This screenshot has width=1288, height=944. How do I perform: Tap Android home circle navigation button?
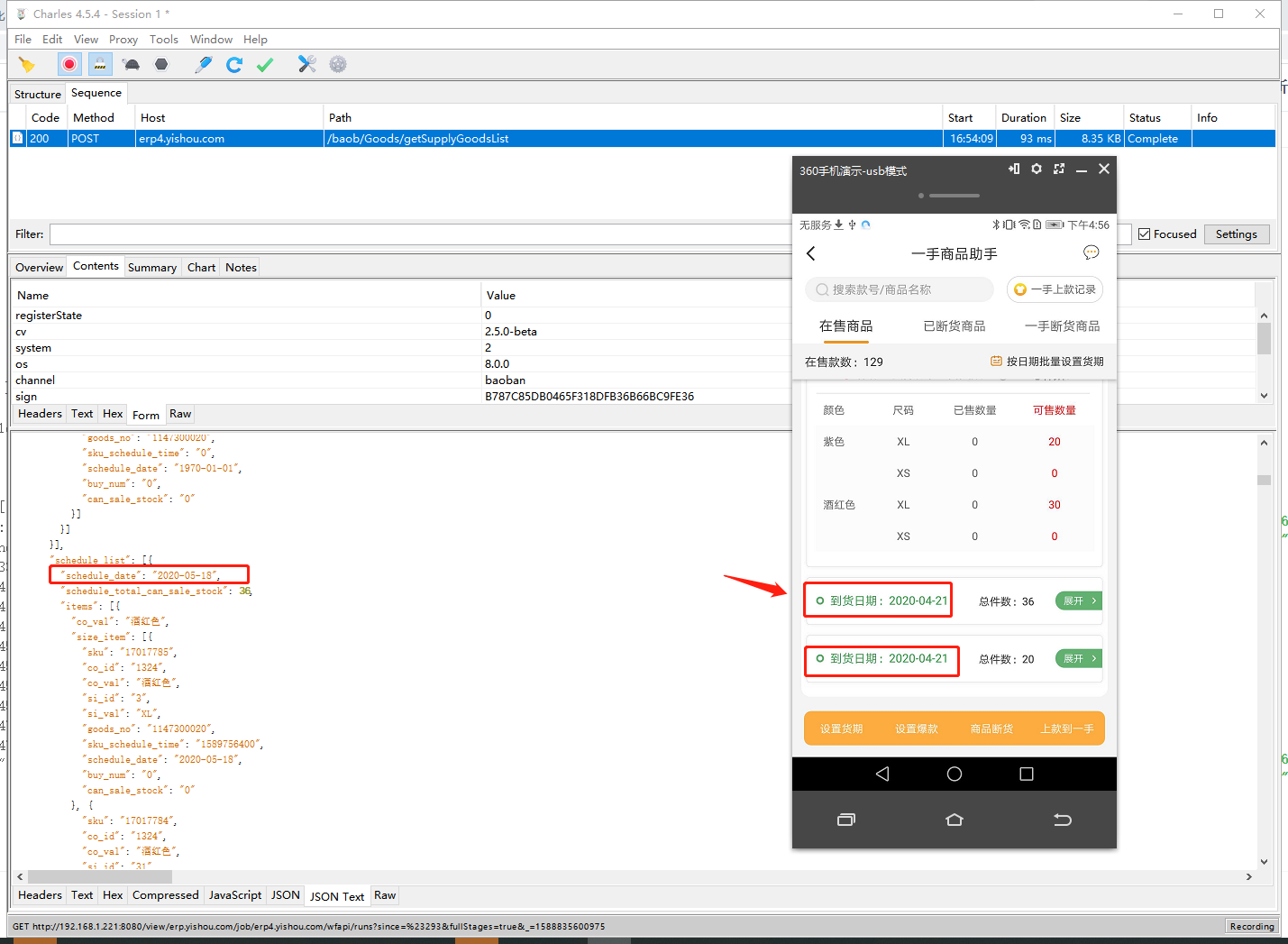[955, 774]
